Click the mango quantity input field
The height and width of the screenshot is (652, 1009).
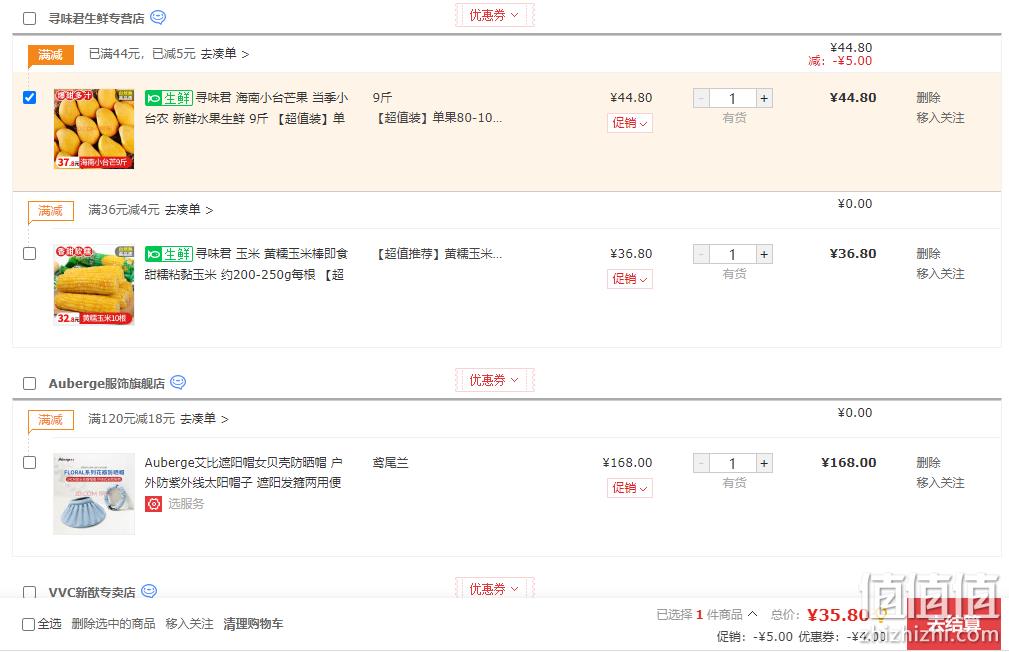tap(733, 98)
